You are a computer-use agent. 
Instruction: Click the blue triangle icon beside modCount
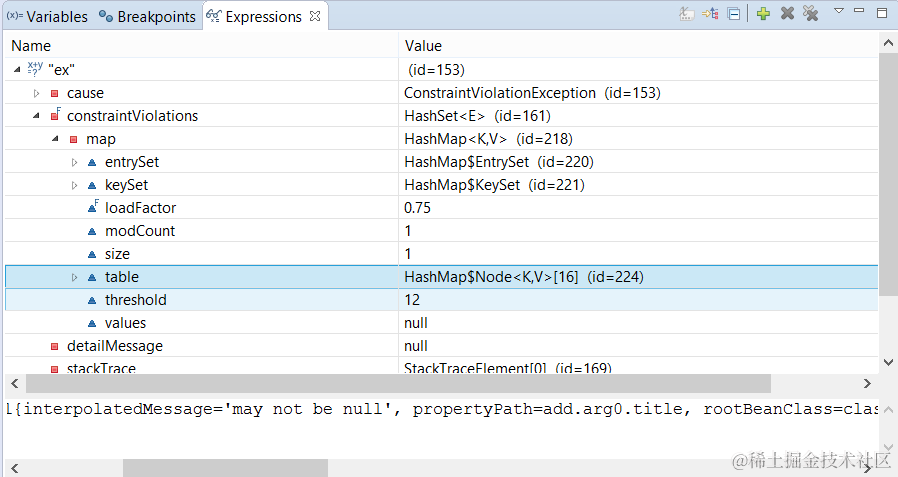pyautogui.click(x=92, y=231)
